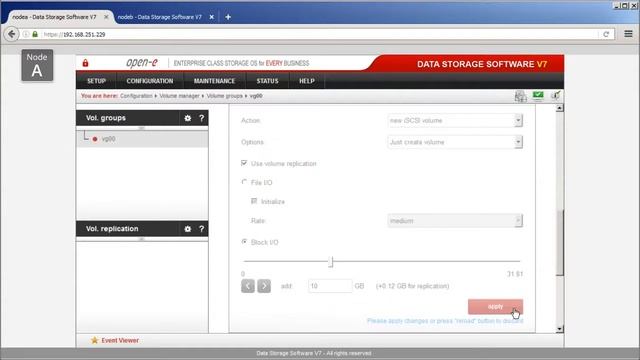Select Block I/O radio button
The image size is (640, 360).
[x=244, y=242]
